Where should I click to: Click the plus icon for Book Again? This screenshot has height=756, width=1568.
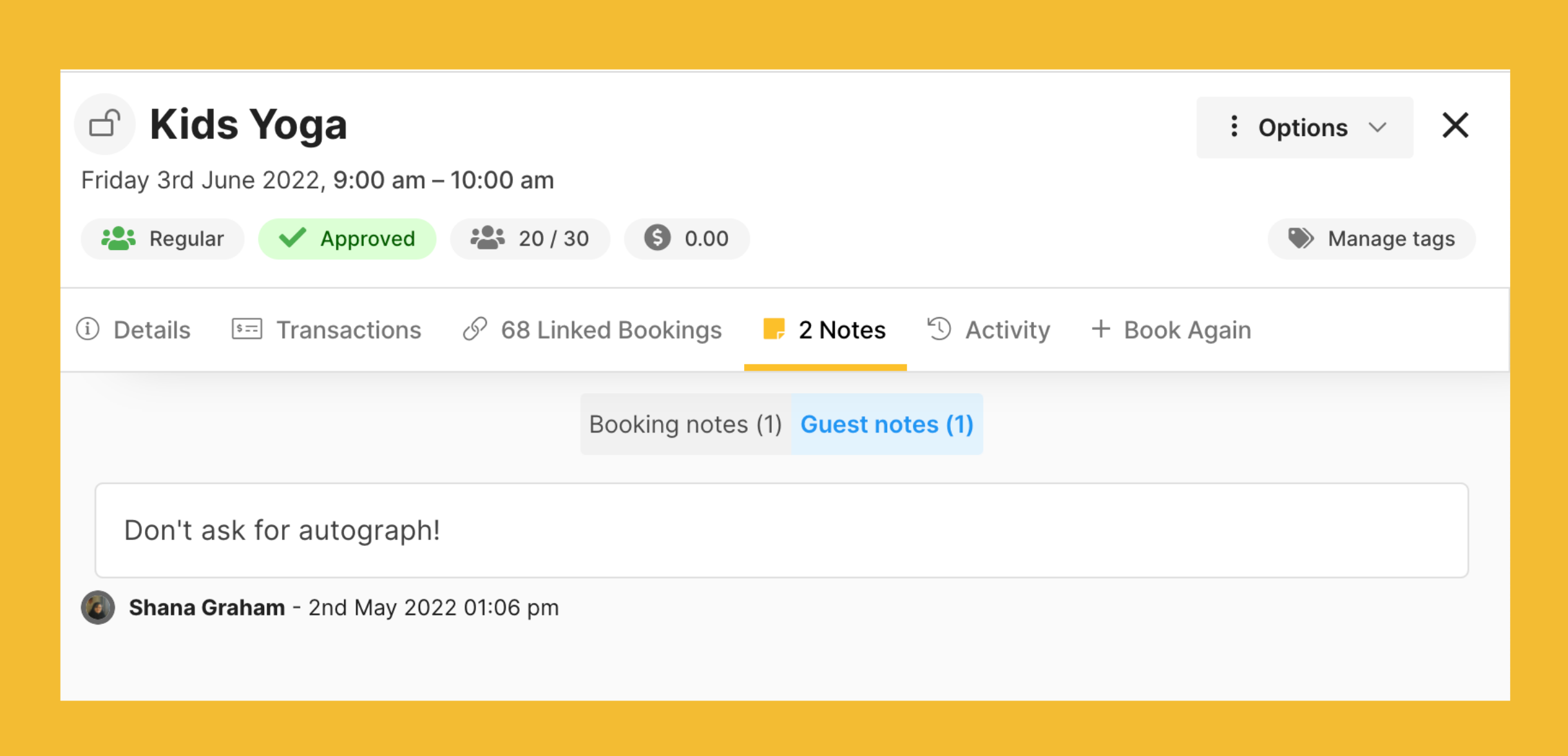tap(1100, 329)
